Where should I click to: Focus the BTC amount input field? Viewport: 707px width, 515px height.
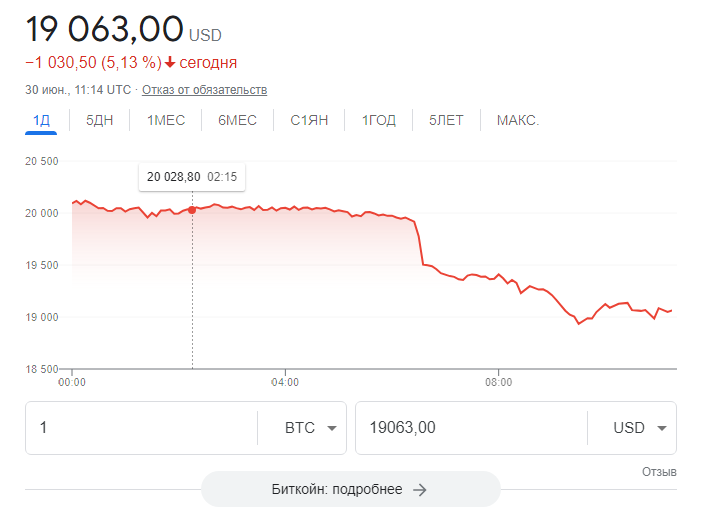coord(141,428)
